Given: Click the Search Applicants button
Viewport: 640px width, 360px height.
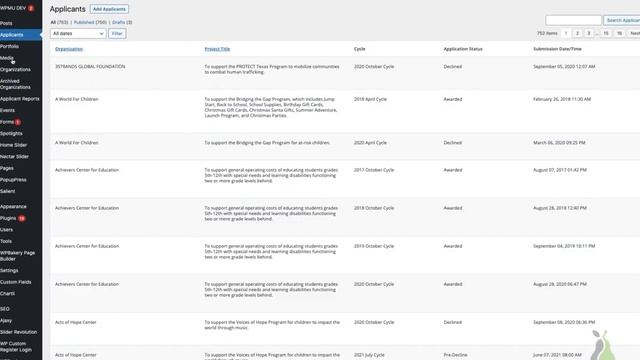Looking at the screenshot, I should 622,20.
